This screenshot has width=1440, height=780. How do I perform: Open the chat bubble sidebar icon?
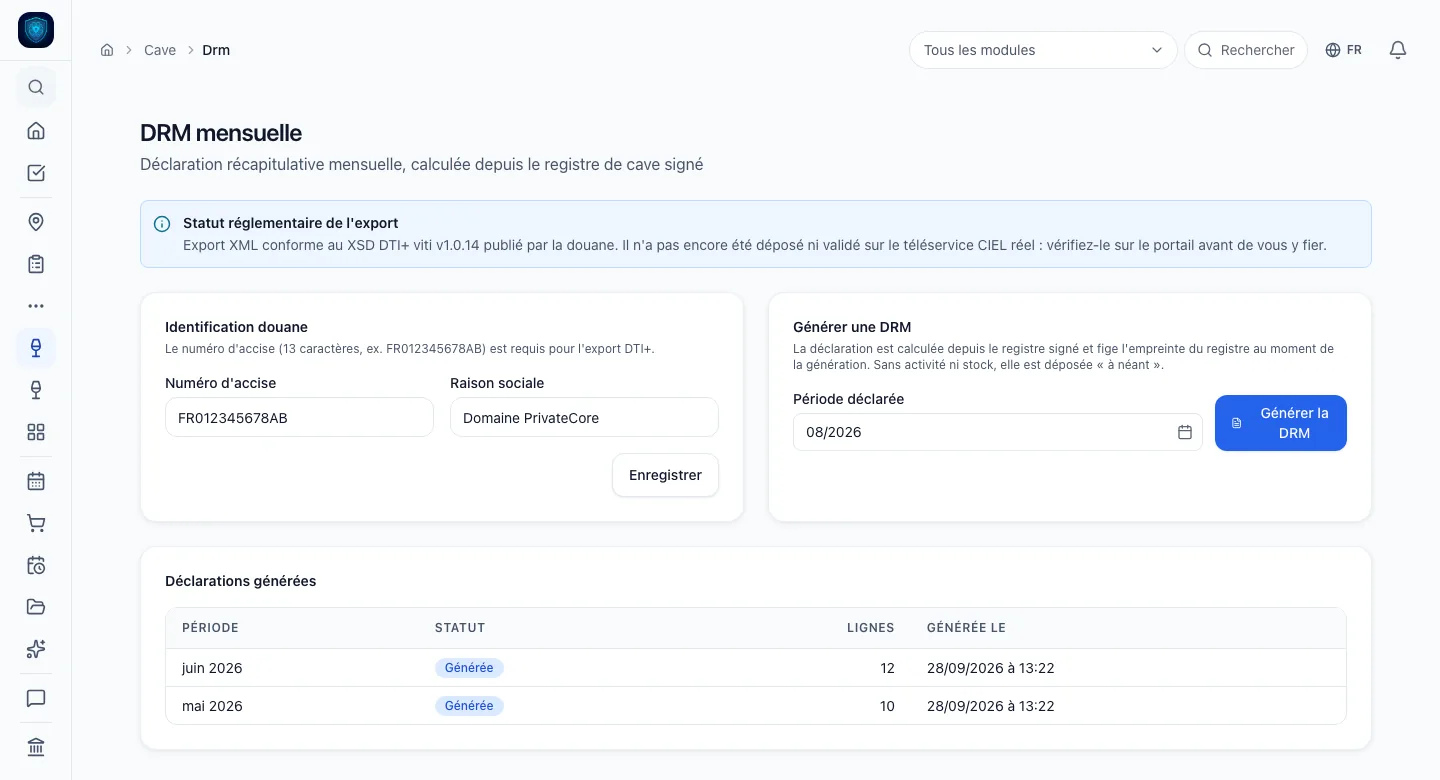(36, 698)
